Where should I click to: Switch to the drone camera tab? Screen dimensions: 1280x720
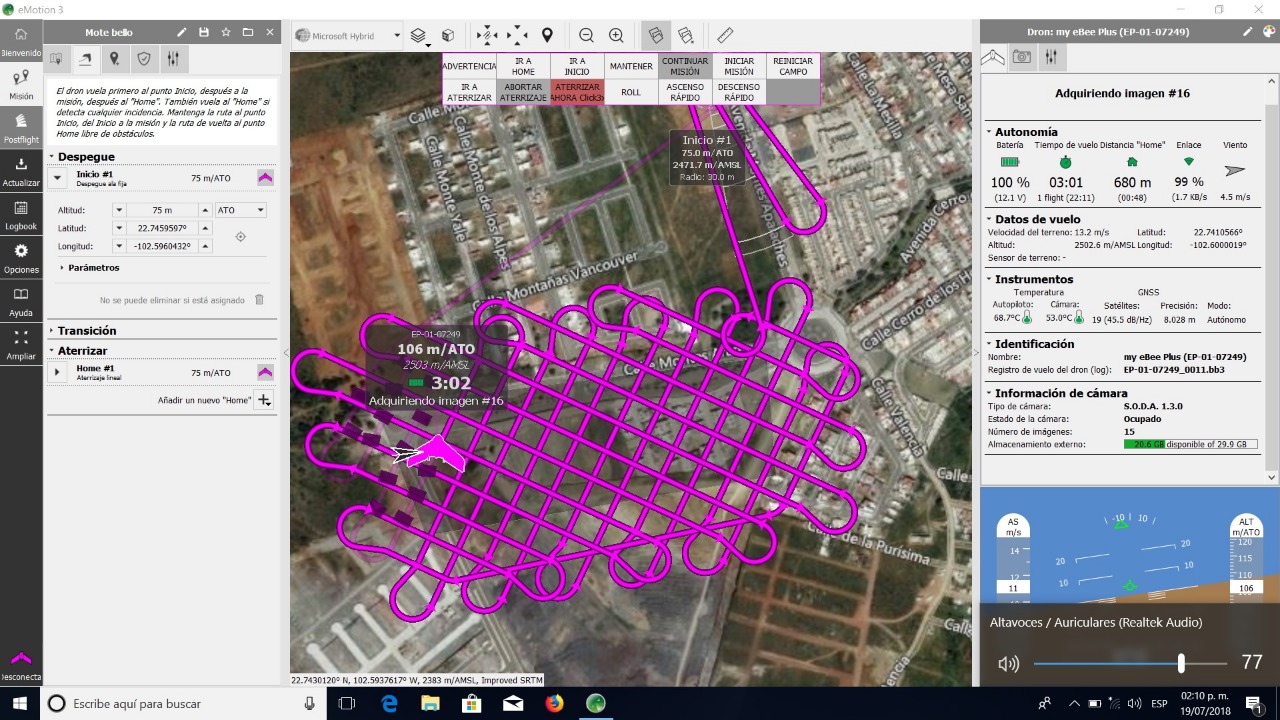click(1021, 57)
